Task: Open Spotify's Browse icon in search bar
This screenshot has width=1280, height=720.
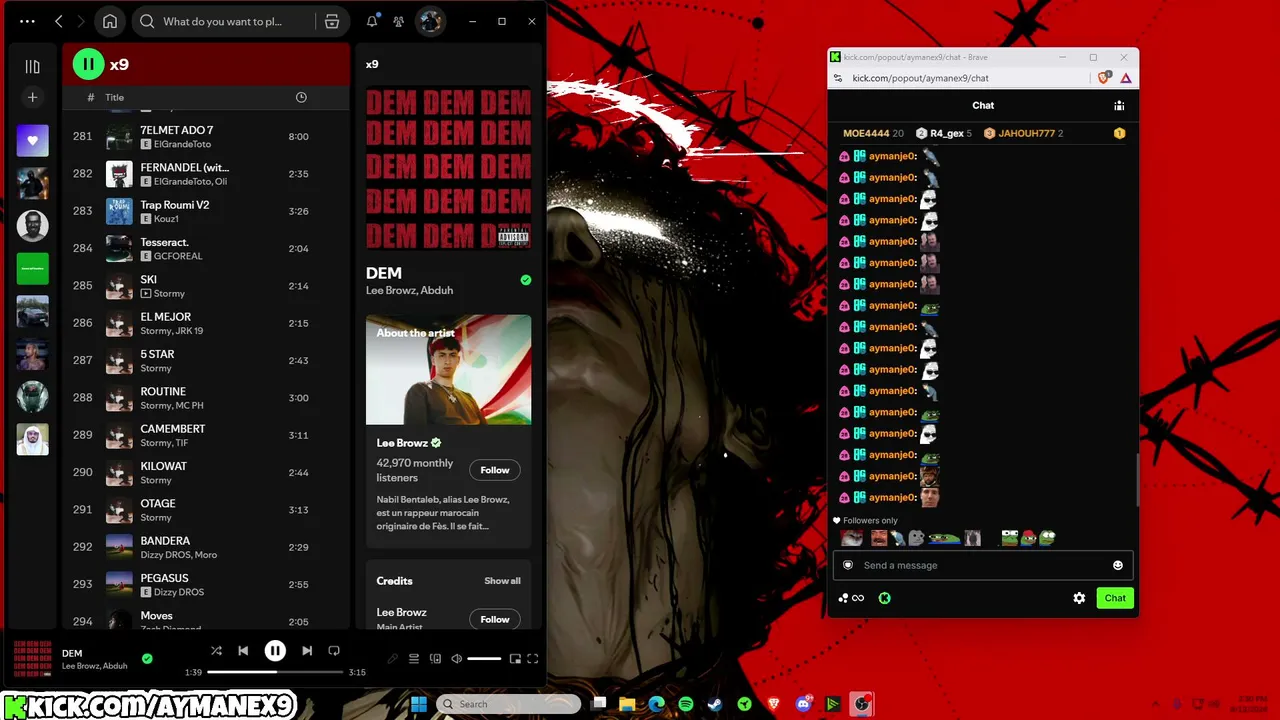Action: pos(332,21)
